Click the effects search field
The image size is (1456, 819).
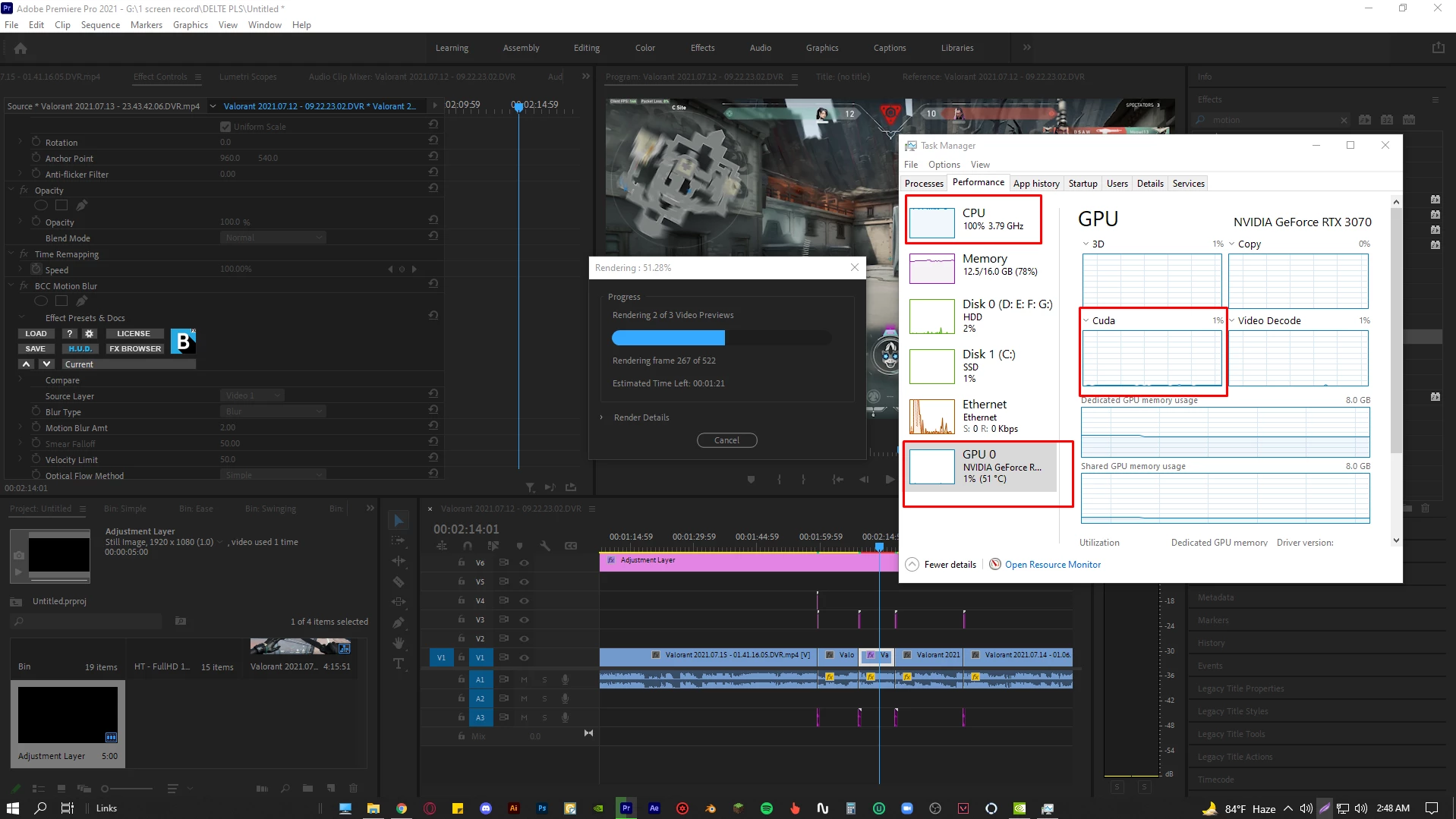click(1273, 120)
